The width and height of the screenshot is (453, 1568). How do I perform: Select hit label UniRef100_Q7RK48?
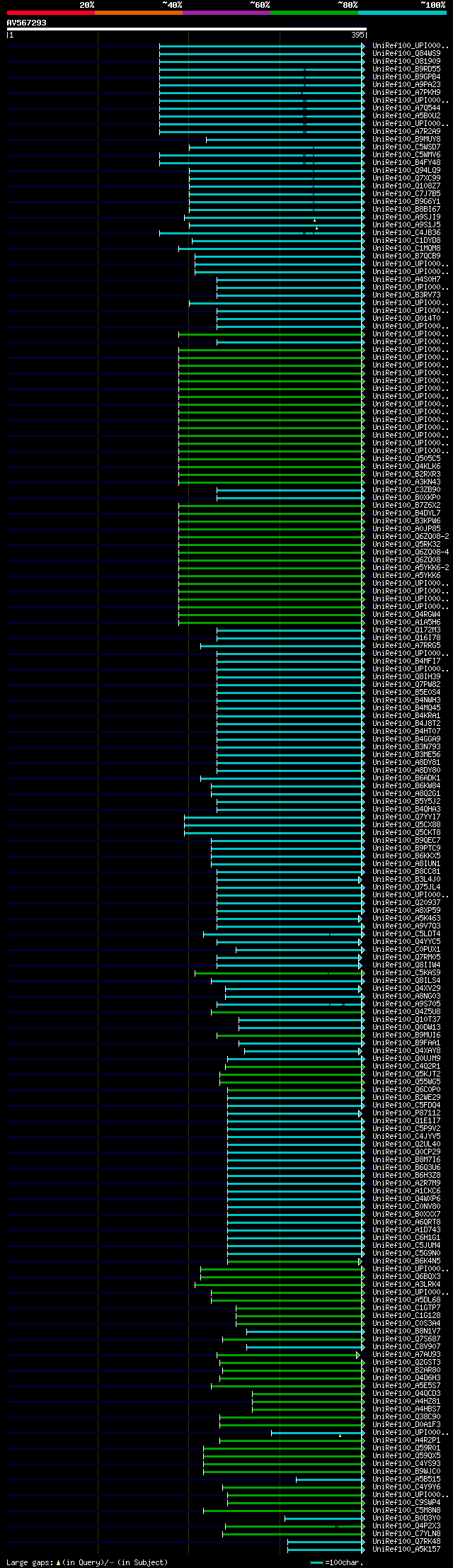[406, 1541]
